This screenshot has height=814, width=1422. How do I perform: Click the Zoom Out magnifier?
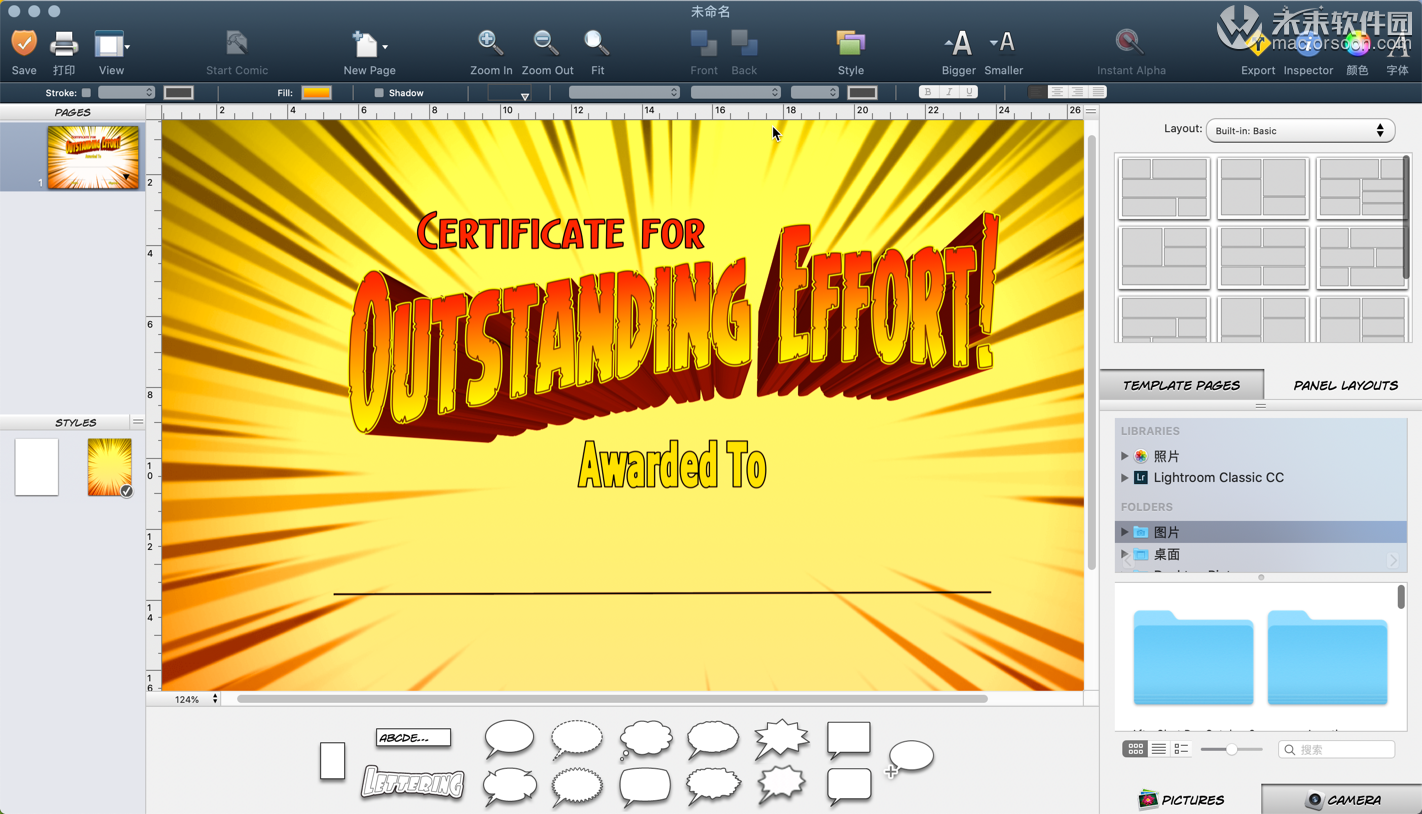coord(546,42)
